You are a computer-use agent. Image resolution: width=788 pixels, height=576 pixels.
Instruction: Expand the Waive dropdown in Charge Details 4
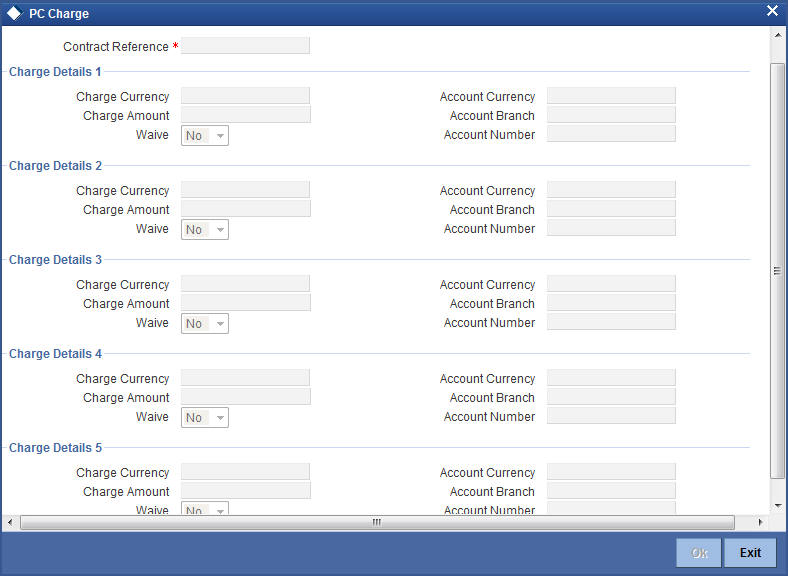coord(205,418)
